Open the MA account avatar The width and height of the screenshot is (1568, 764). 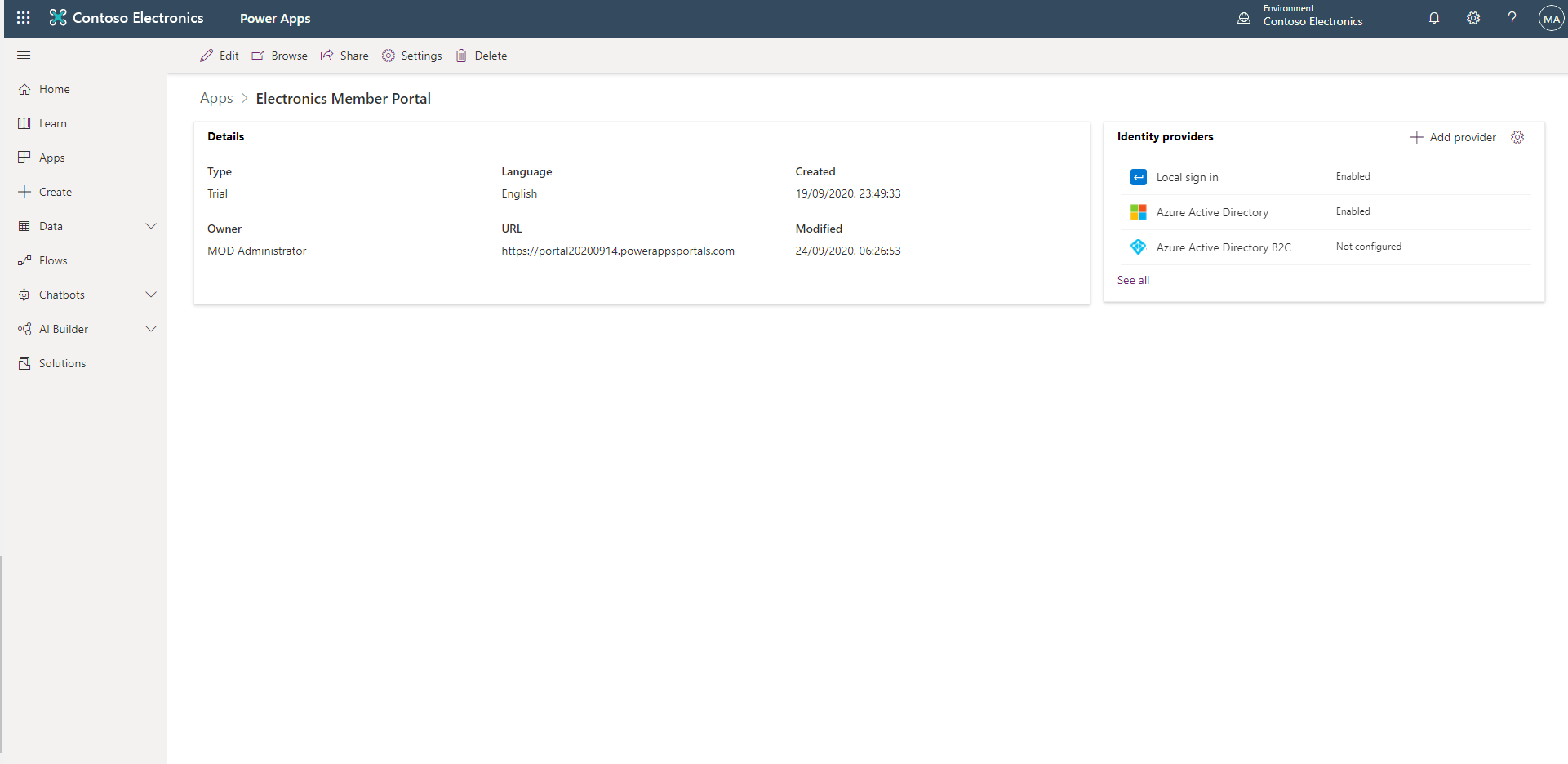[1550, 18]
